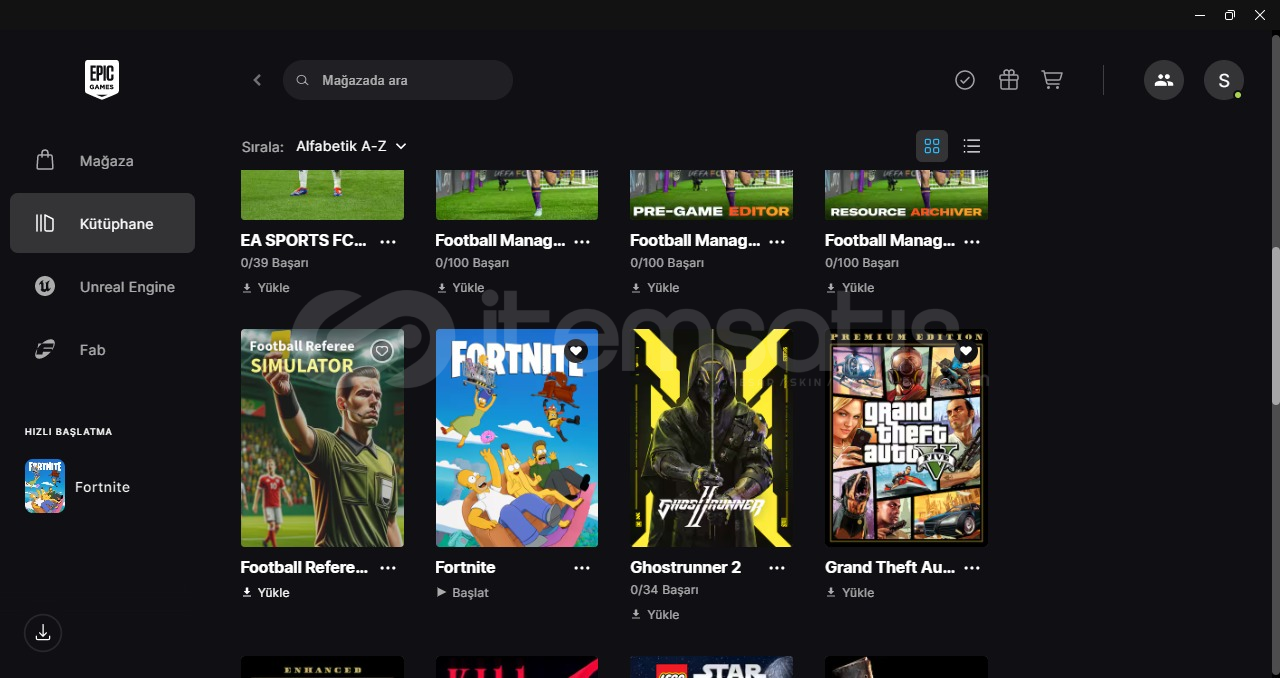Click Yükle under EA SPORTS FC
The width and height of the screenshot is (1280, 678).
click(266, 287)
